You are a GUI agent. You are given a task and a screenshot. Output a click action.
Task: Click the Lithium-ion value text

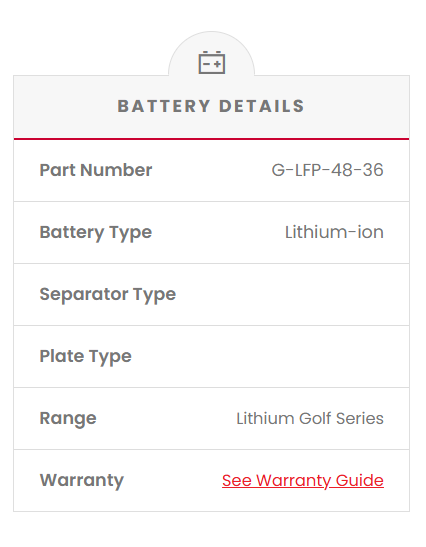click(334, 232)
